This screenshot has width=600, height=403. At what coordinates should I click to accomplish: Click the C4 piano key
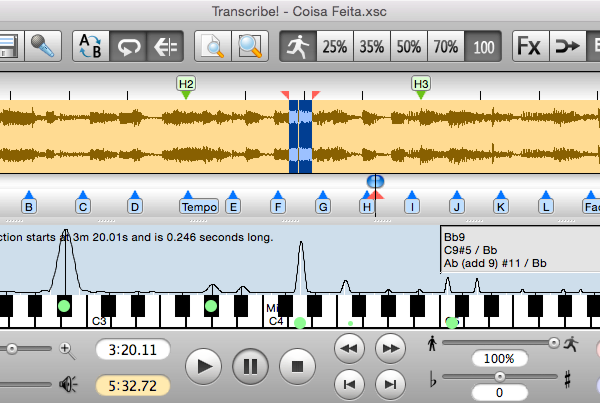276,320
